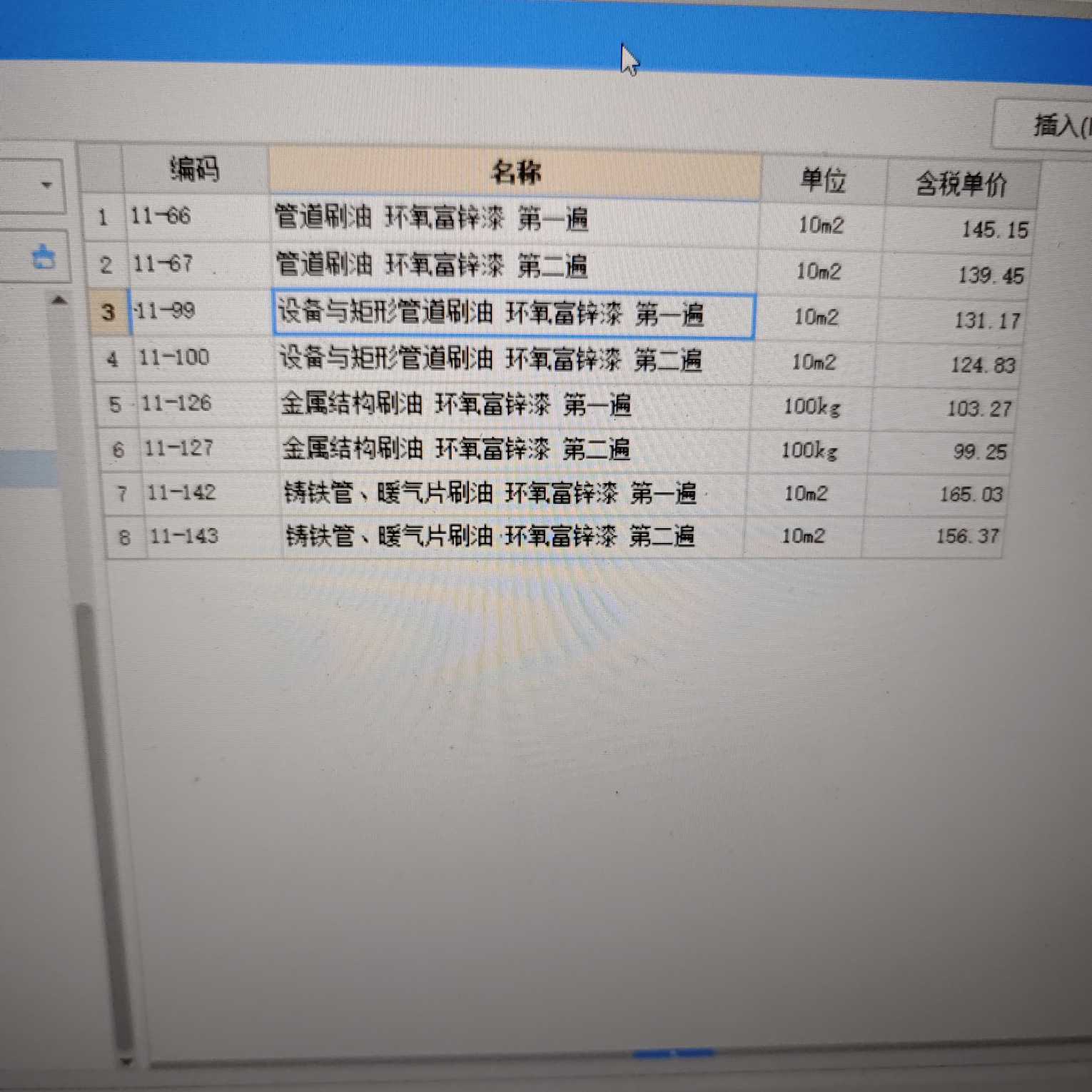This screenshot has width=1092, height=1092.
Task: Click 100kg unit cell in row 11-126
Action: pos(812,408)
